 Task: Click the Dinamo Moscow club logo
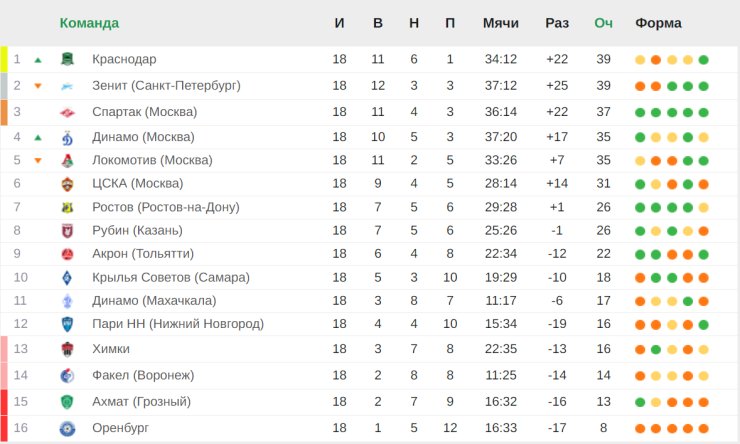coord(67,137)
